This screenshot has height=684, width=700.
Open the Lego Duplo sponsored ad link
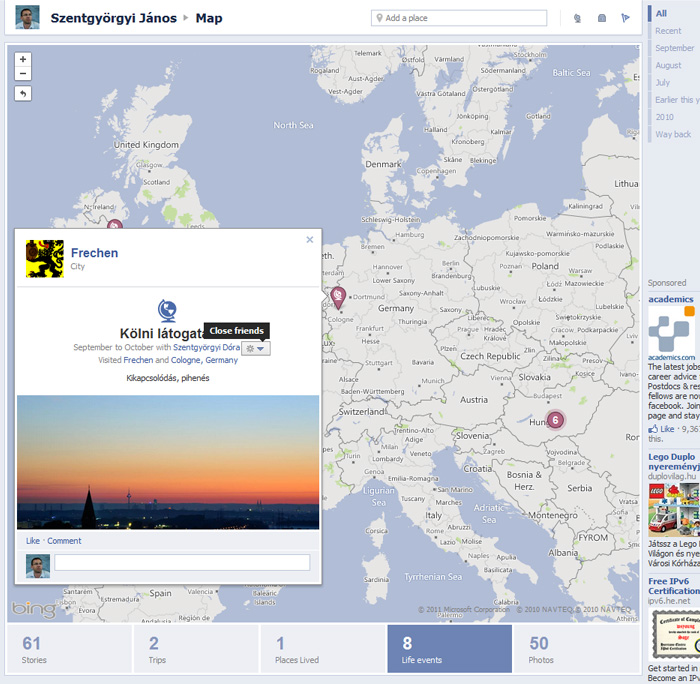(674, 462)
